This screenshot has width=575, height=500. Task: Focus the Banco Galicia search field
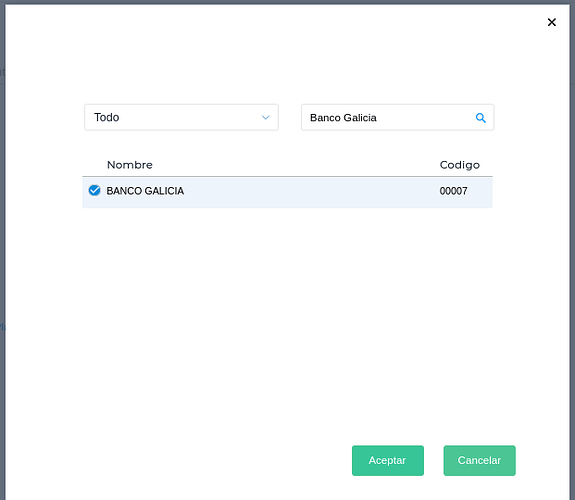click(398, 117)
